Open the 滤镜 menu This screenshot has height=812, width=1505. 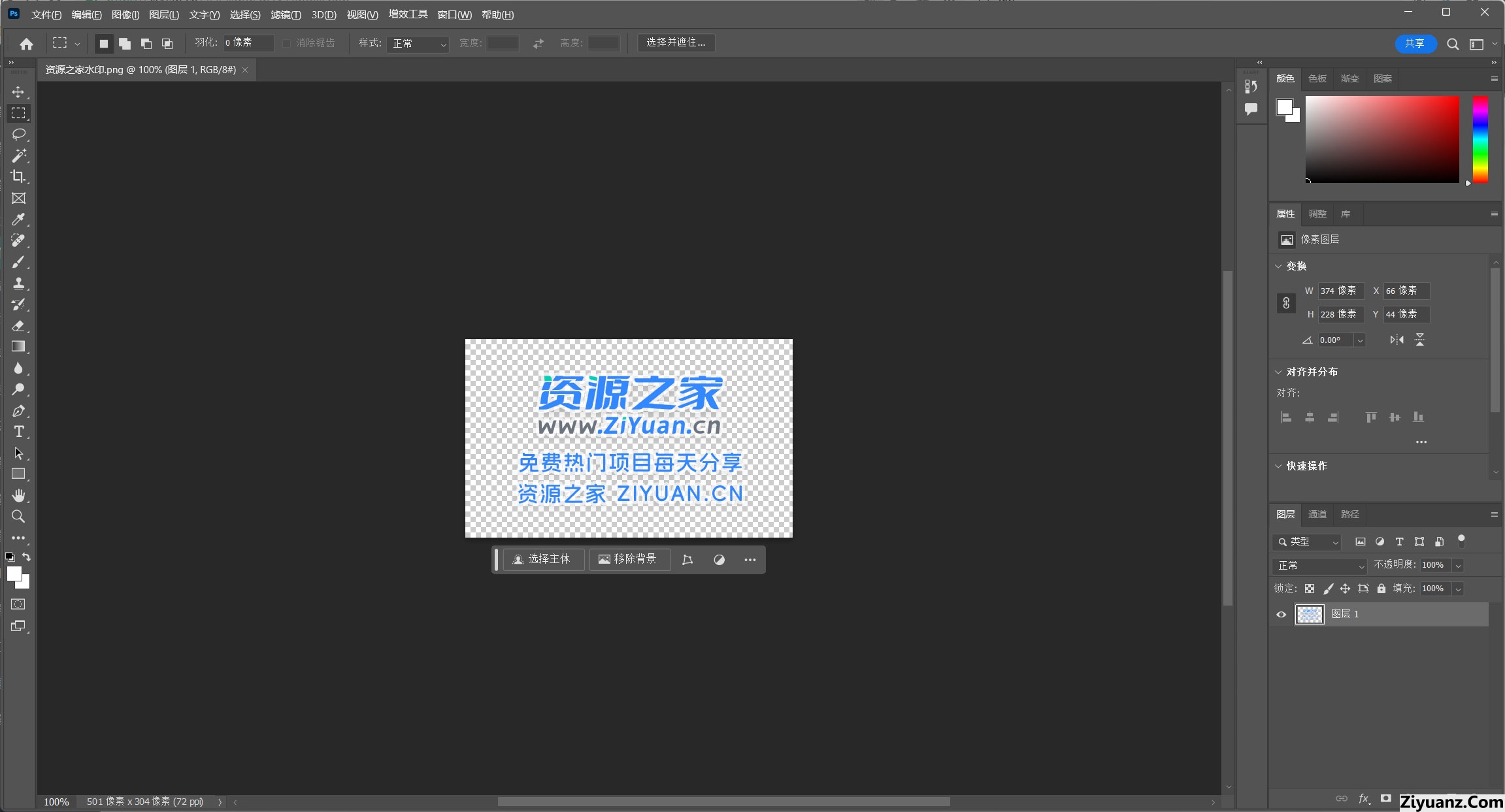tap(283, 14)
